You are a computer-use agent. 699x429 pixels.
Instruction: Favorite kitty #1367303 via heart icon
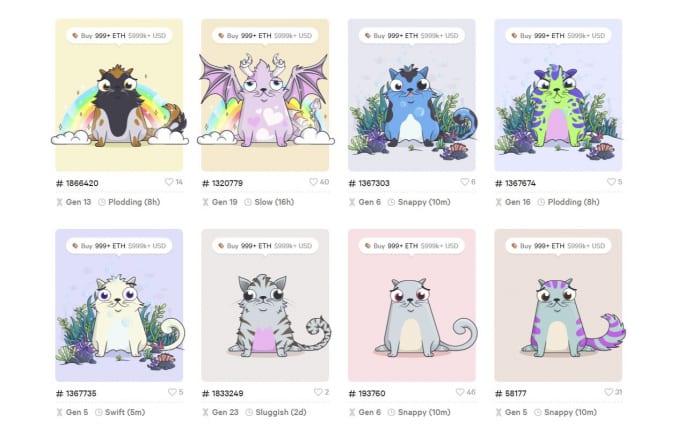465,182
